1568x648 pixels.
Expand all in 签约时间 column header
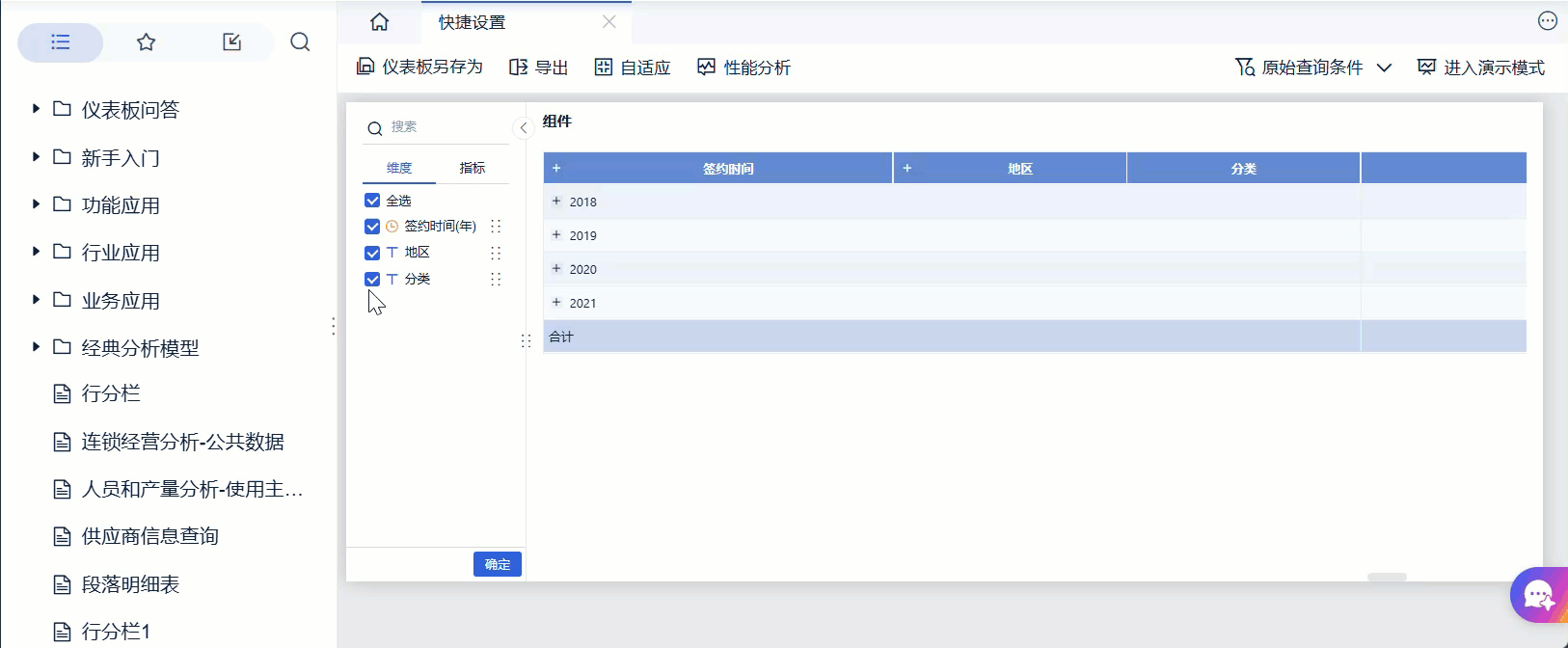[x=556, y=168]
